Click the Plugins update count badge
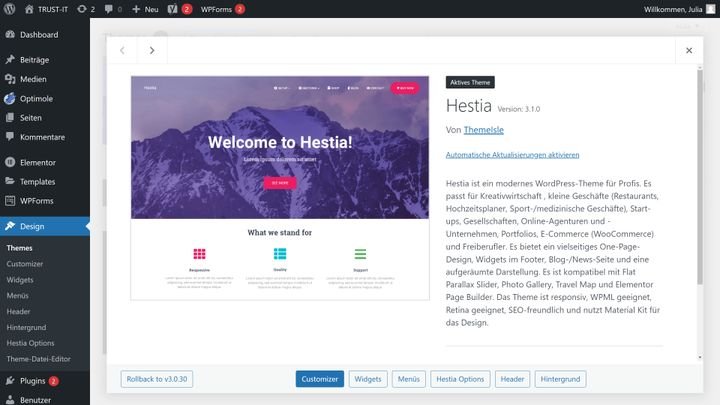The width and height of the screenshot is (720, 405). point(54,381)
